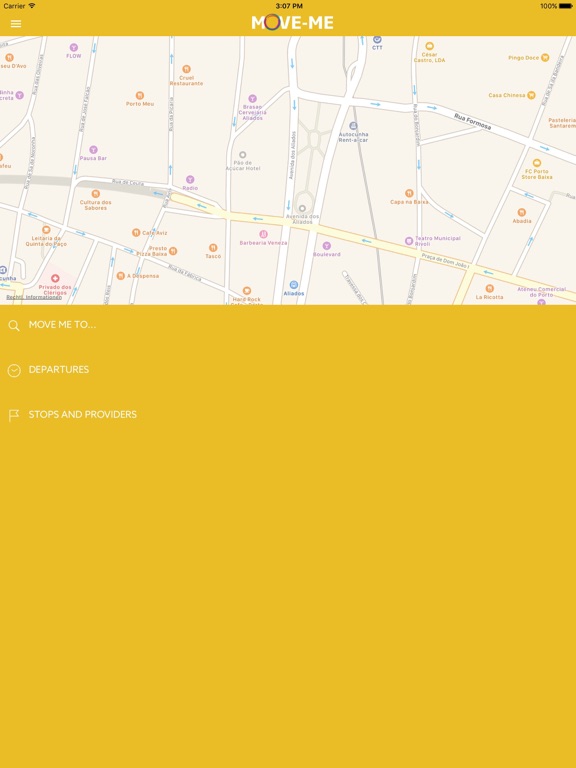Tap the search magnifier icon
This screenshot has width=576, height=768.
point(14,325)
